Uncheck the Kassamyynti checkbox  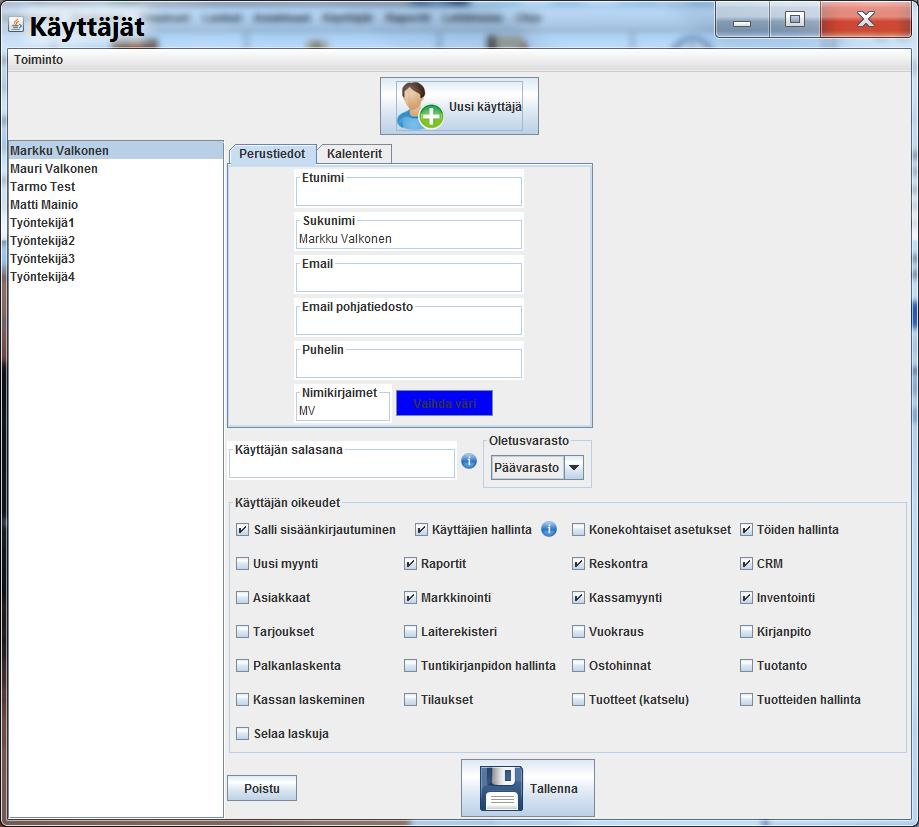(578, 598)
